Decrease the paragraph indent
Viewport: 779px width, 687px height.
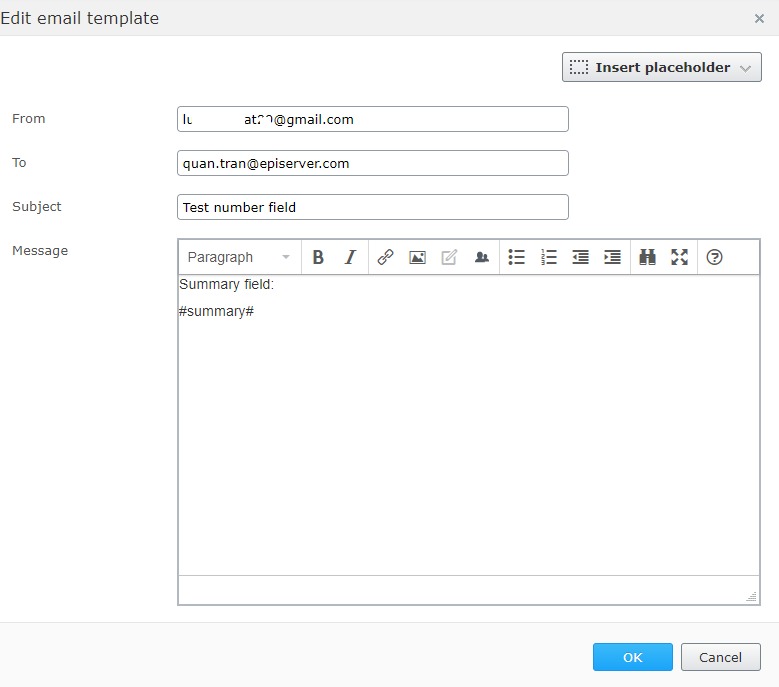(x=580, y=257)
